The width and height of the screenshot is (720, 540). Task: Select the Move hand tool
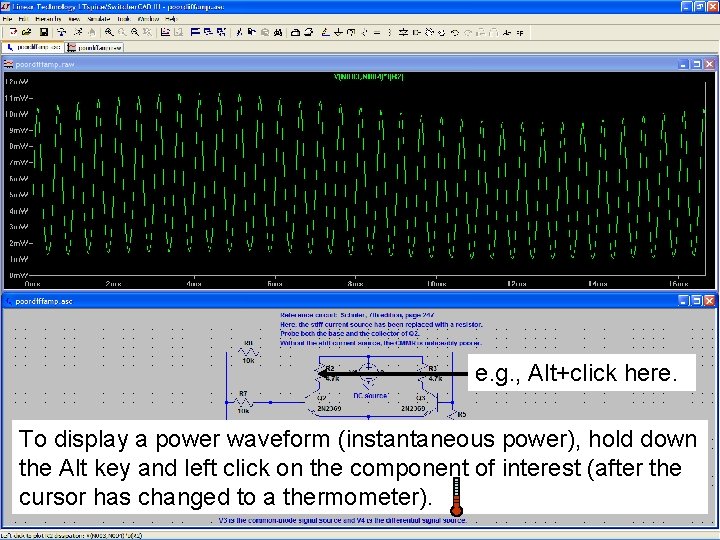[430, 32]
